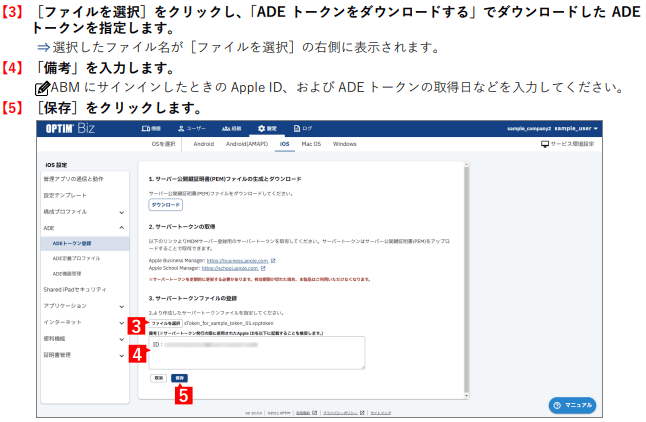
Task: Open the sample_user account dropdown
Action: [576, 129]
